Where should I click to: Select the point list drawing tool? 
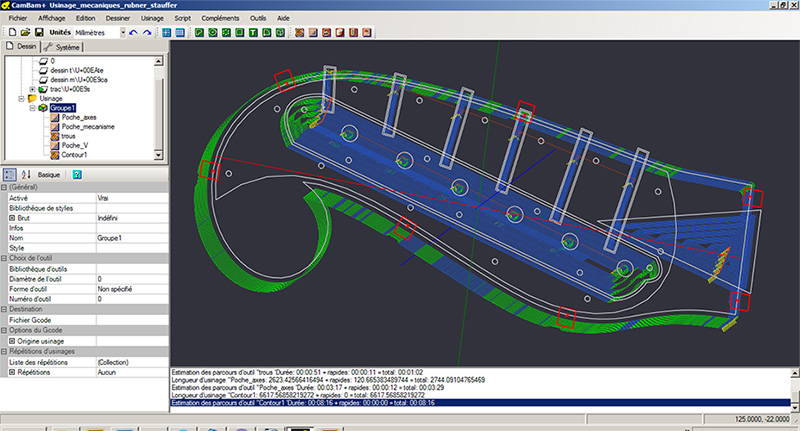pos(226,33)
